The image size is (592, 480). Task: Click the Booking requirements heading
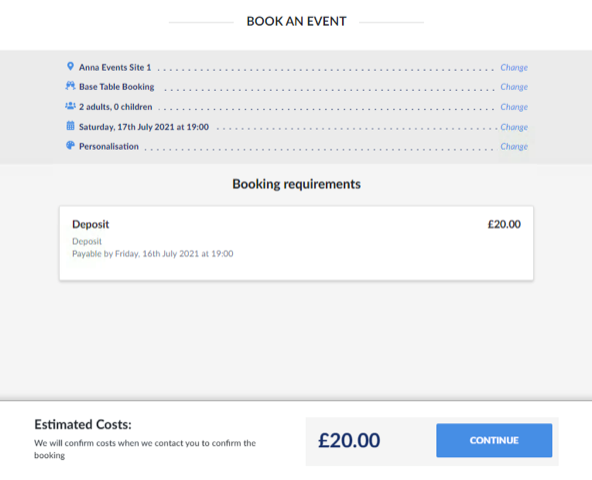pos(296,184)
